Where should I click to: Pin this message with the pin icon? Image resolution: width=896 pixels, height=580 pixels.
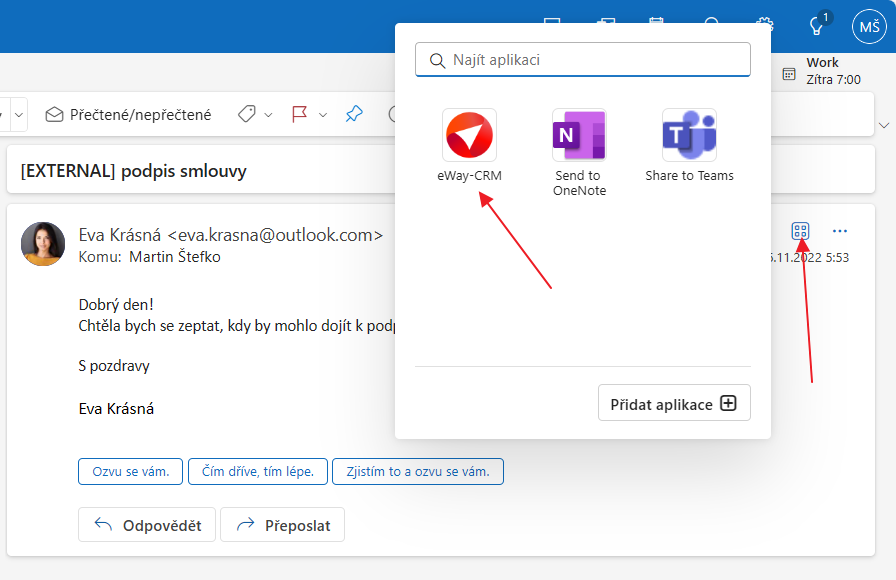[x=354, y=114]
